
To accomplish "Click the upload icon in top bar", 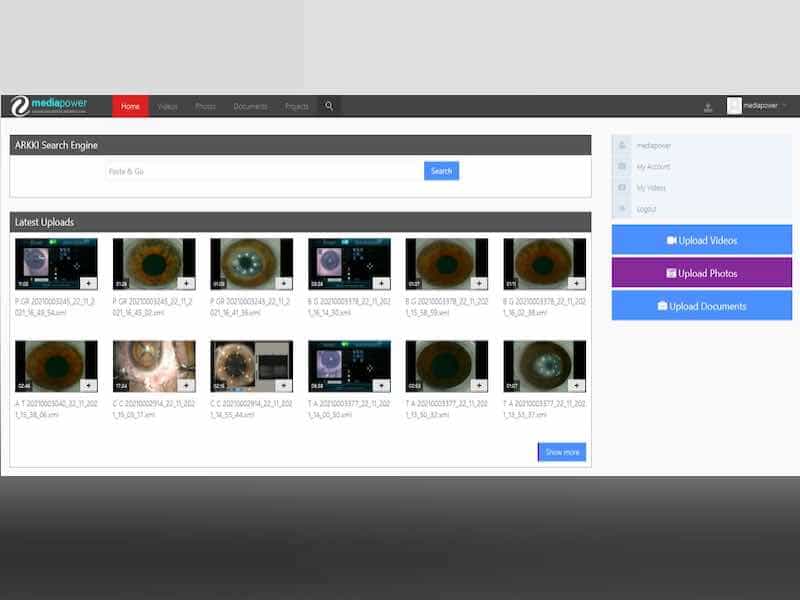I will [x=708, y=107].
